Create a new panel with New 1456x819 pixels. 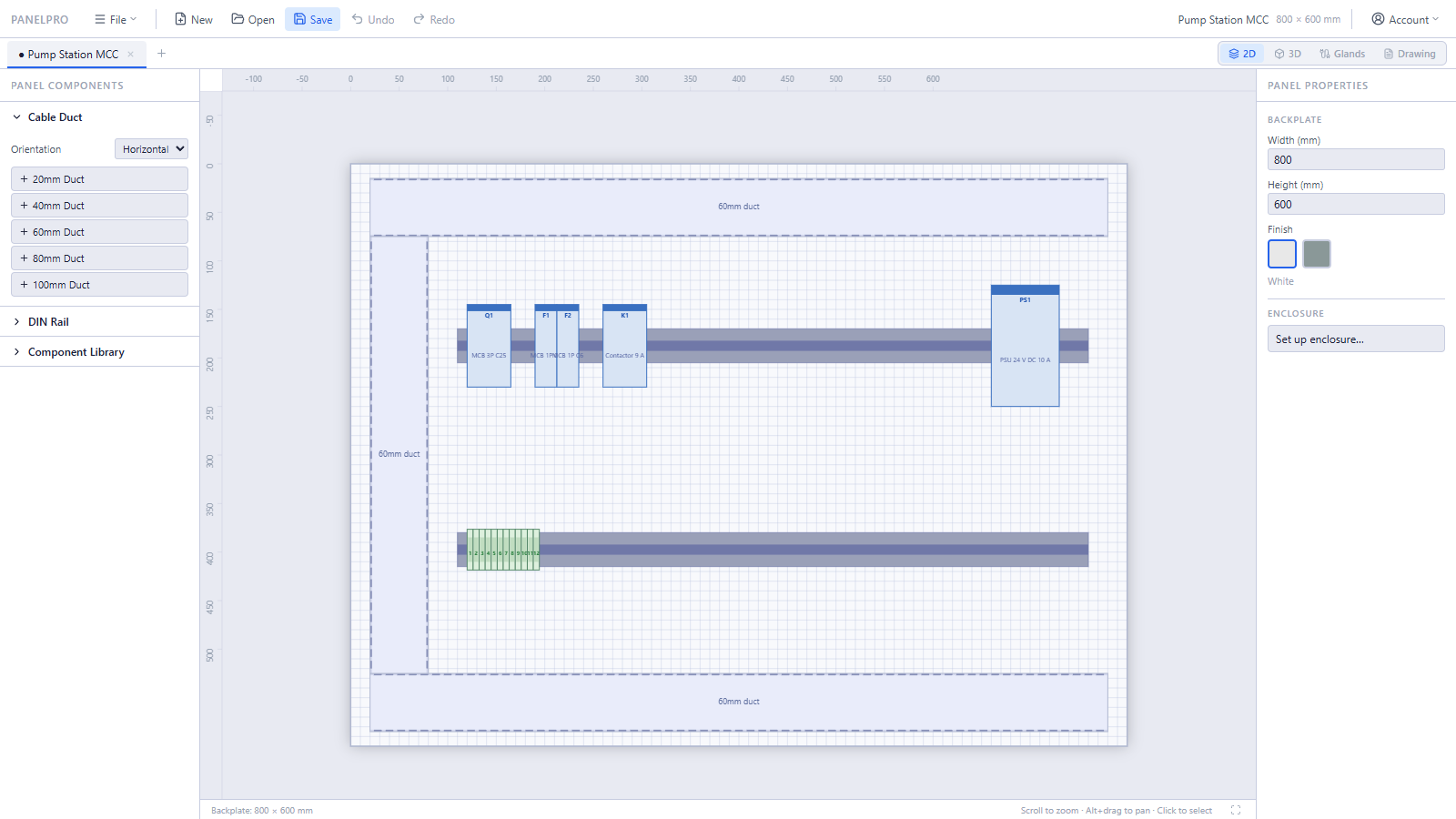click(194, 19)
